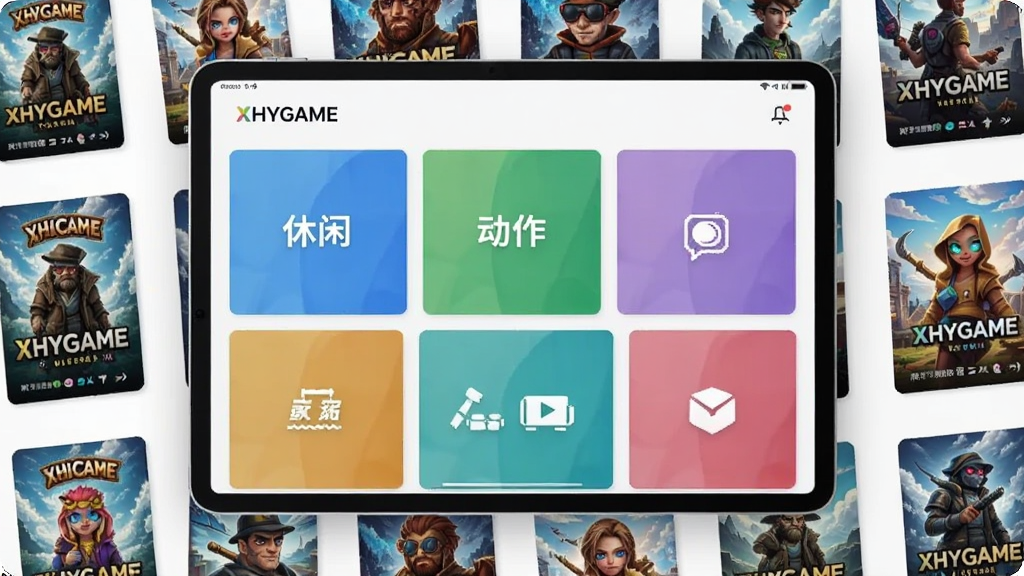Open the orange category tile
Viewport: 1024px width, 576px height.
click(316, 409)
